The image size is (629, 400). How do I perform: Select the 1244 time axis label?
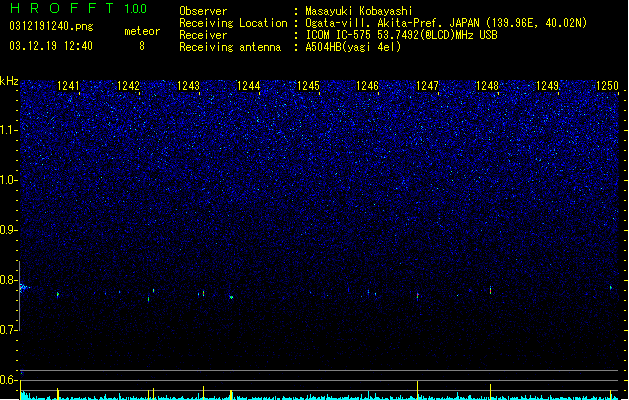(x=248, y=86)
